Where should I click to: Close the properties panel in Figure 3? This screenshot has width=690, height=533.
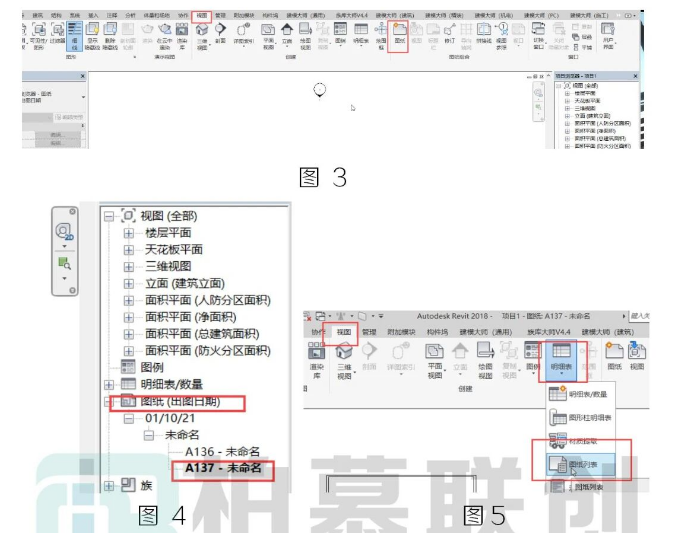[83, 76]
